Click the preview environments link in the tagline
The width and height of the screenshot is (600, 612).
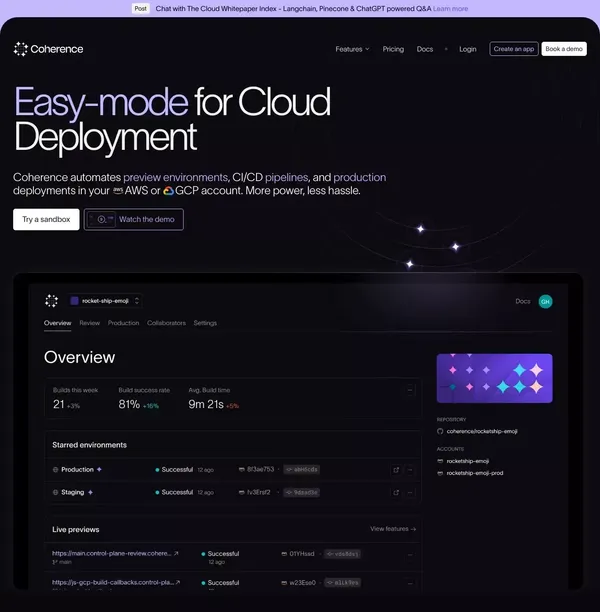(x=176, y=178)
